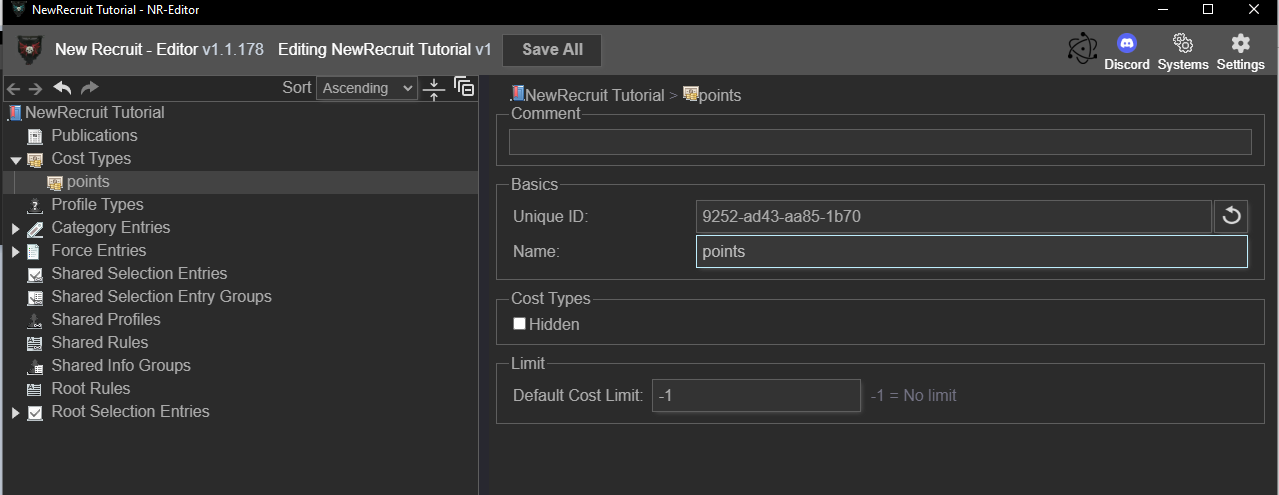The image size is (1279, 495).
Task: Click the Root Selection Entries checkbox icon
Action: [35, 412]
